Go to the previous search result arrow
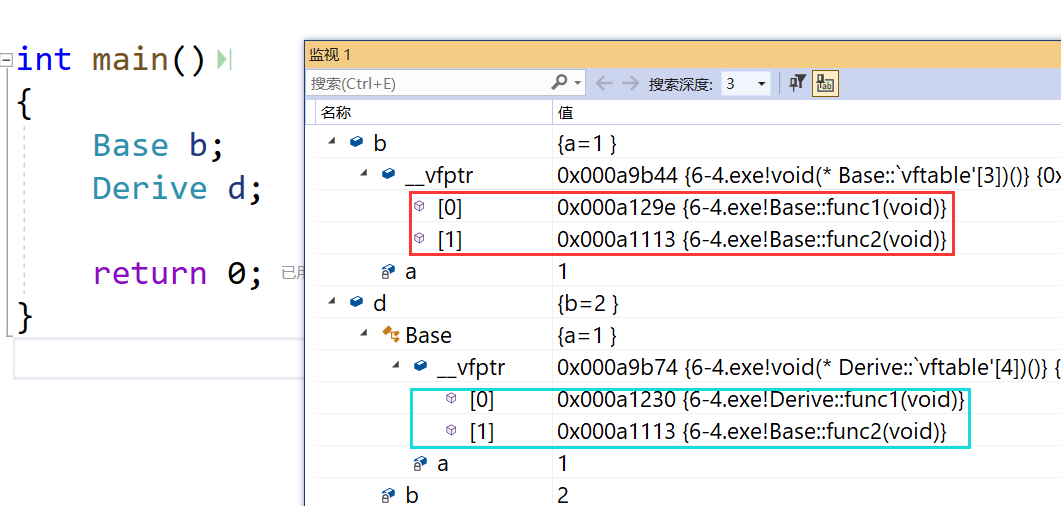The height and width of the screenshot is (506, 1061). click(604, 83)
